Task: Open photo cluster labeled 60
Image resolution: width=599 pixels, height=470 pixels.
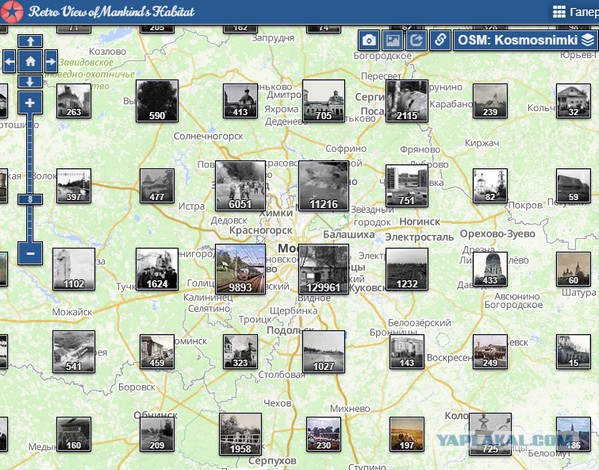Action: pos(573,269)
